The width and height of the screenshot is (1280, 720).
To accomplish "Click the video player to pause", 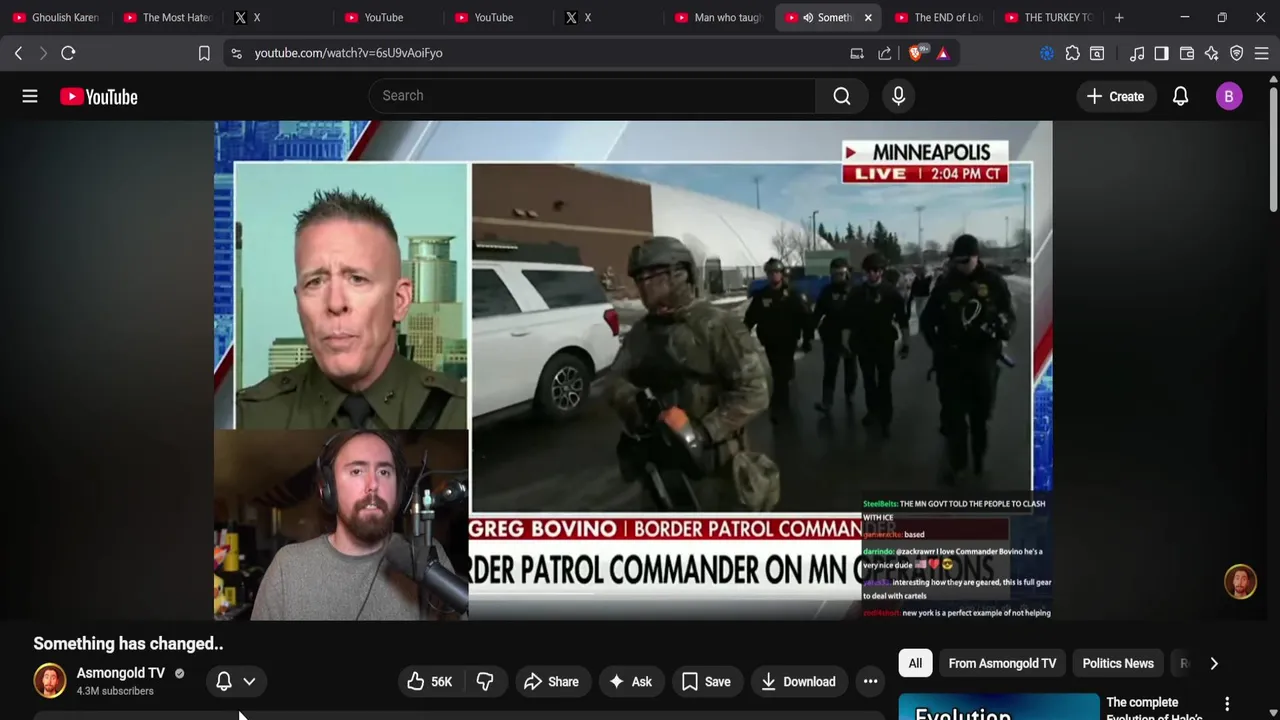I will click(x=633, y=370).
